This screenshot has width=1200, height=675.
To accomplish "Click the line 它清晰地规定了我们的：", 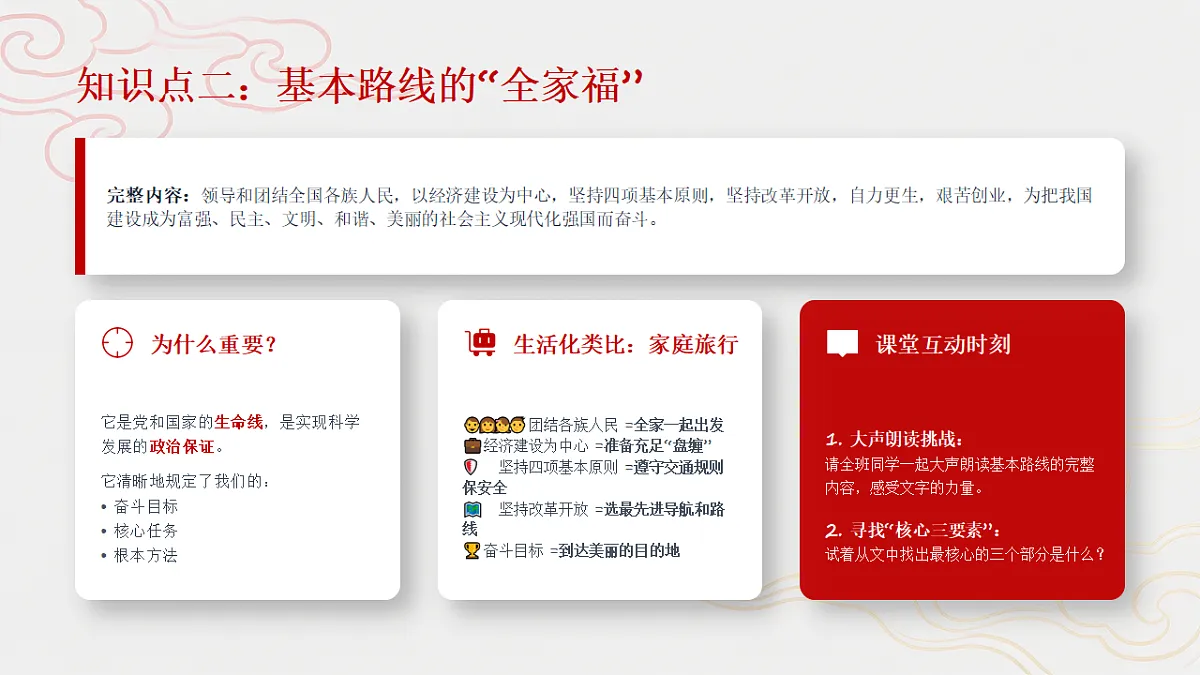I will (x=186, y=481).
